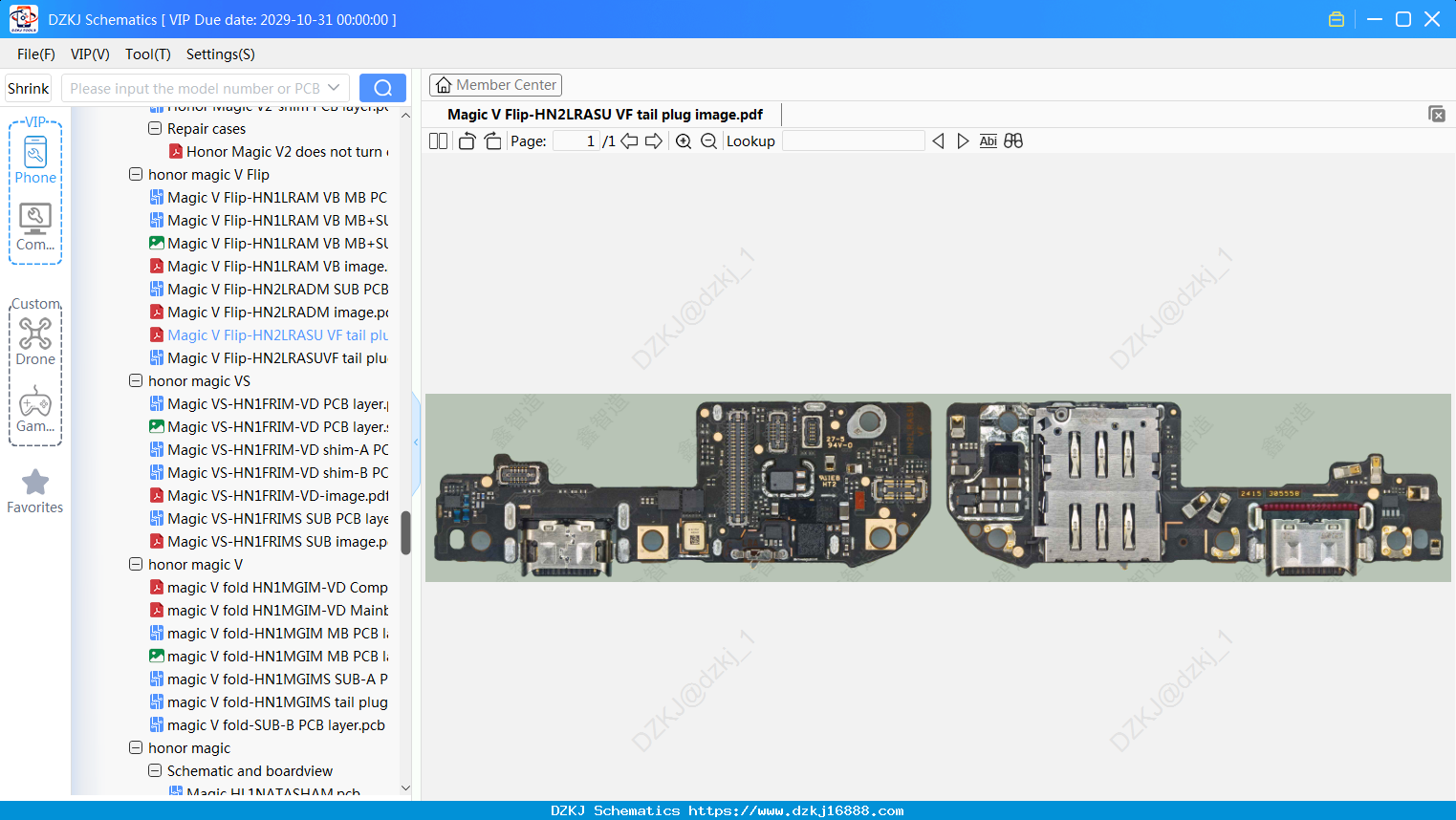The width and height of the screenshot is (1456, 820).
Task: Collapse the honor magic VS node
Action: tap(136, 380)
